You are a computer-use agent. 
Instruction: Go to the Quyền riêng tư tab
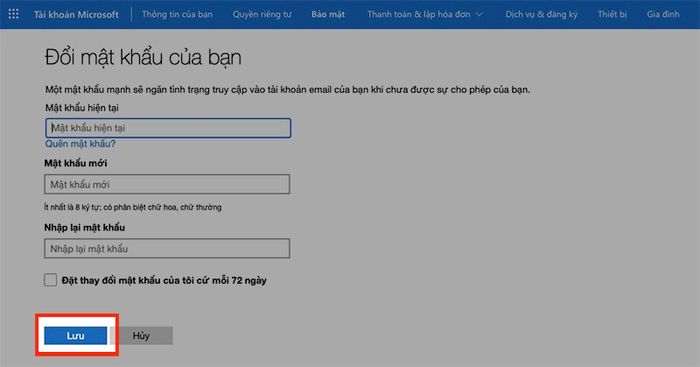click(x=262, y=14)
